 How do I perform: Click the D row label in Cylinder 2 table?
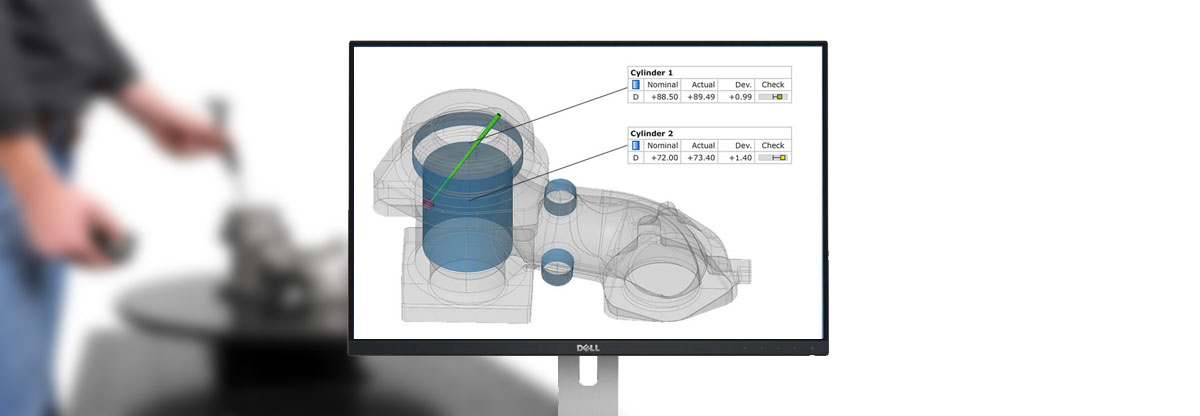click(635, 157)
